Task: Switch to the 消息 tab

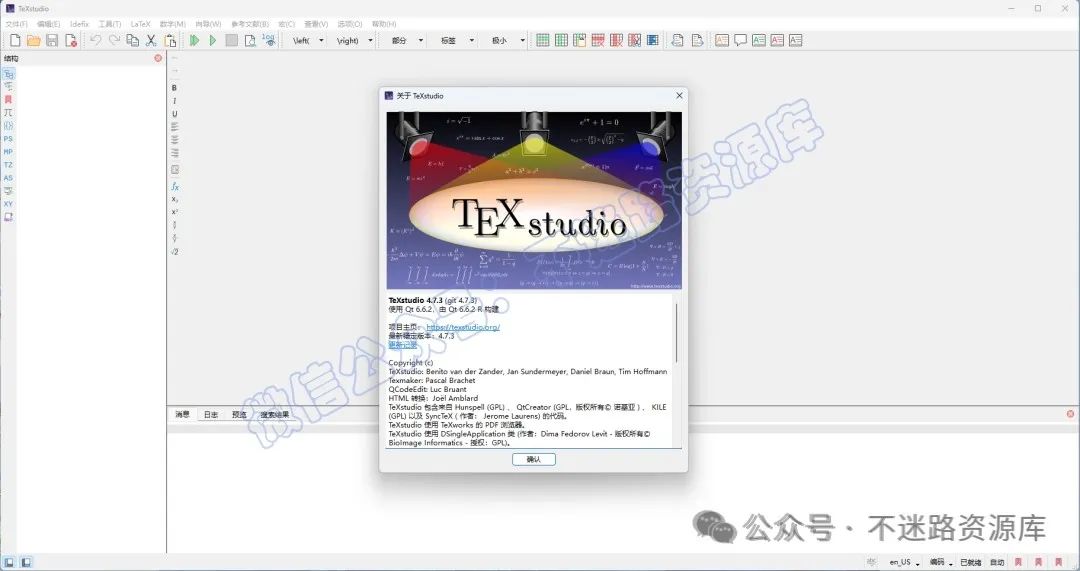Action: pos(183,415)
